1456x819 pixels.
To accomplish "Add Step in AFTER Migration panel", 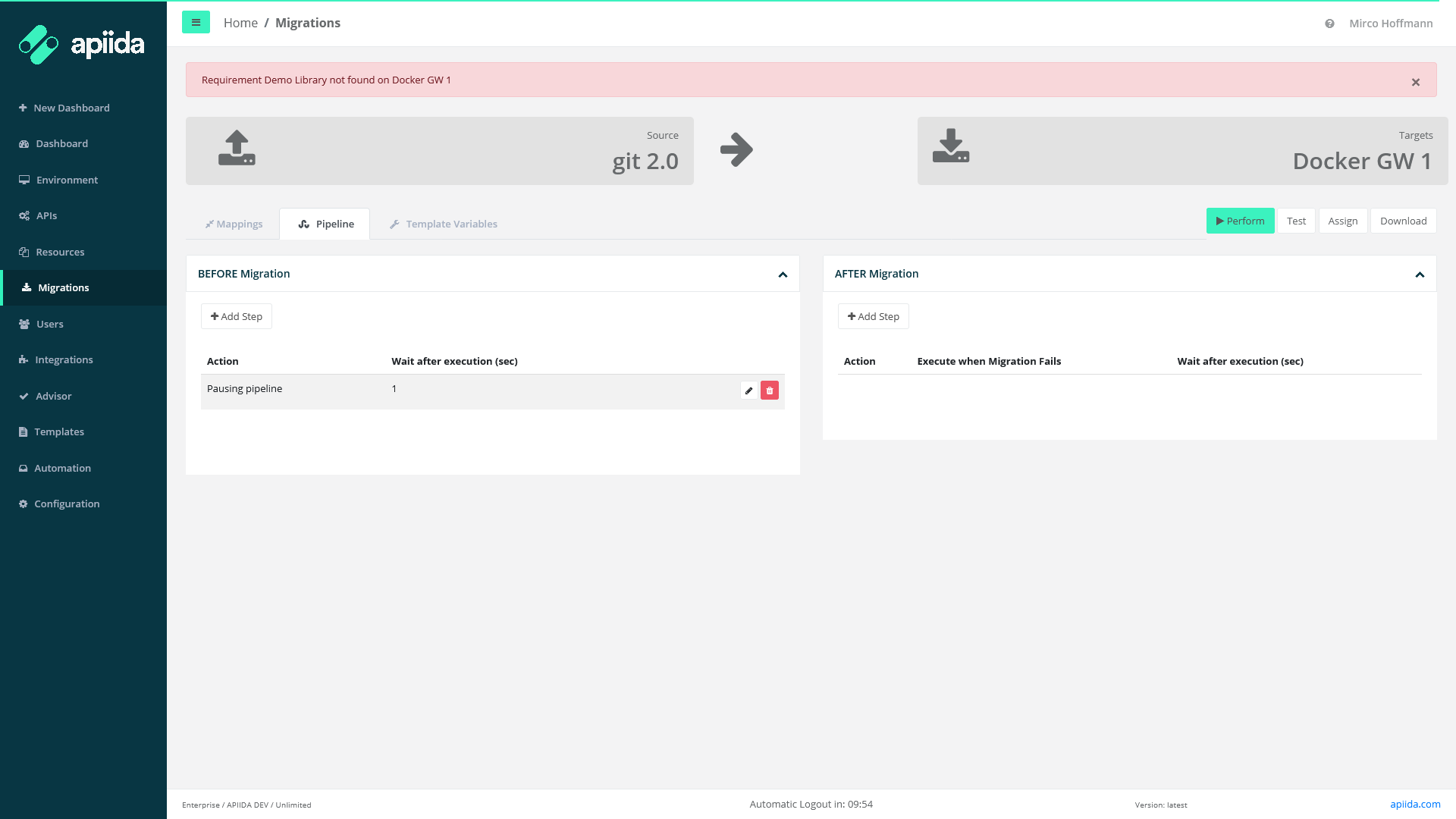I will tap(873, 316).
